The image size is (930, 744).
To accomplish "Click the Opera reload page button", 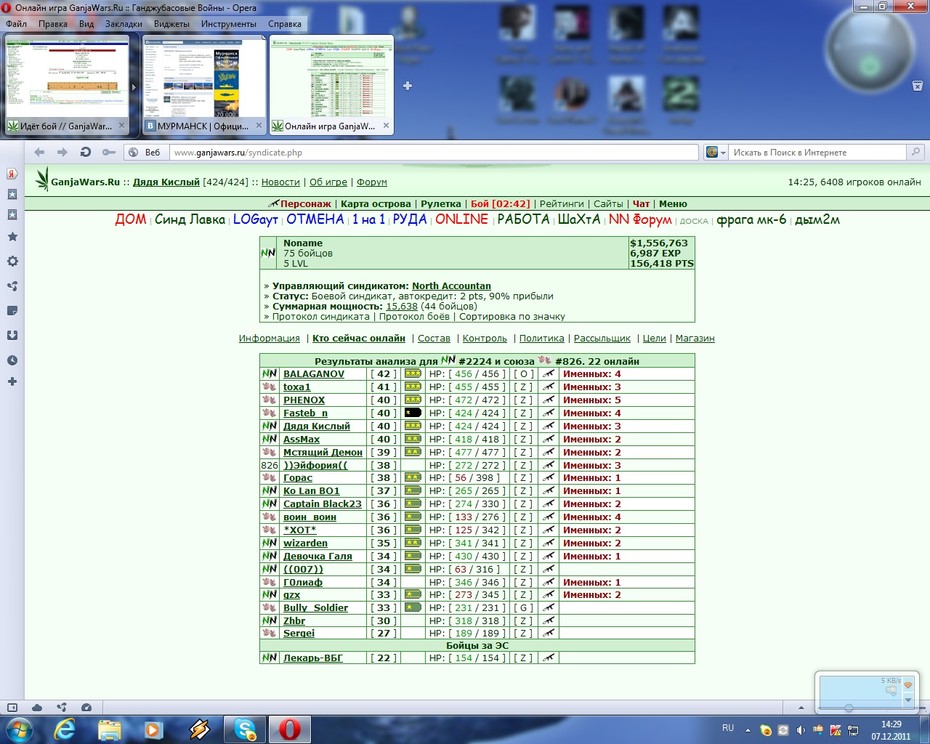I will click(85, 152).
